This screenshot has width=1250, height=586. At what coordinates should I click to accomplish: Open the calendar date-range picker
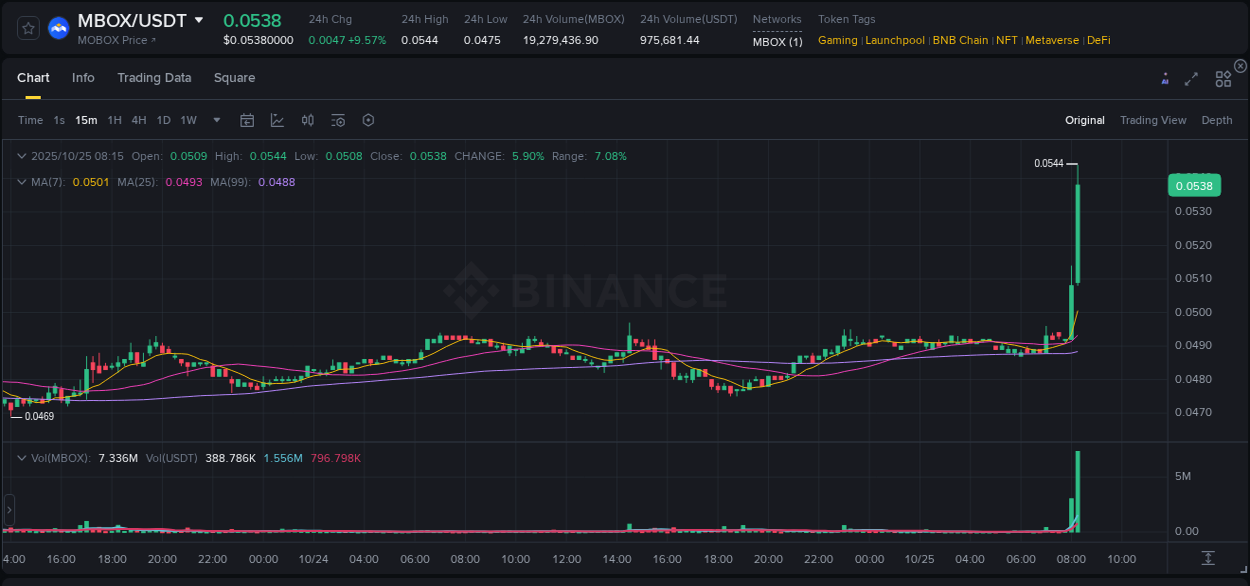(x=247, y=119)
